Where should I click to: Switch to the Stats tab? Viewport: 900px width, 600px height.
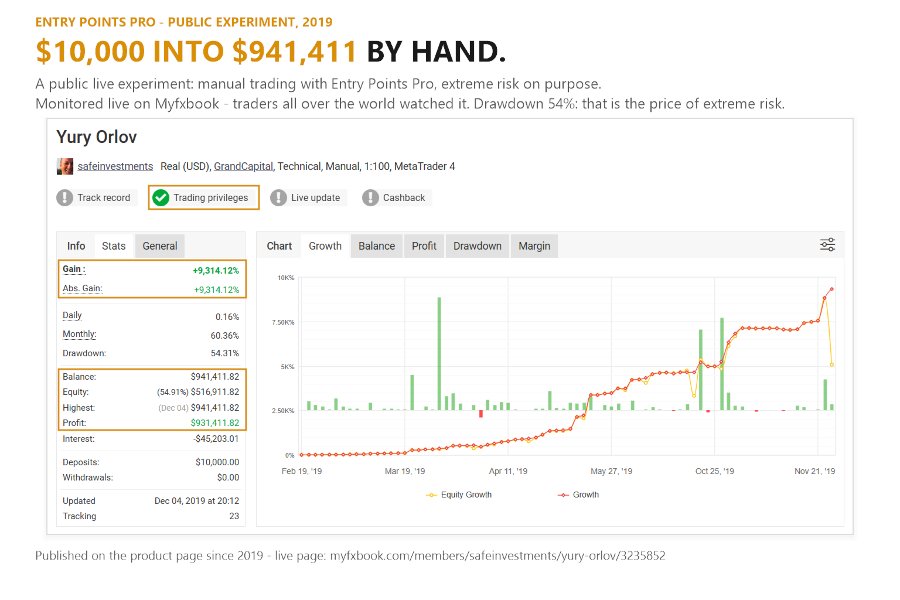click(114, 246)
